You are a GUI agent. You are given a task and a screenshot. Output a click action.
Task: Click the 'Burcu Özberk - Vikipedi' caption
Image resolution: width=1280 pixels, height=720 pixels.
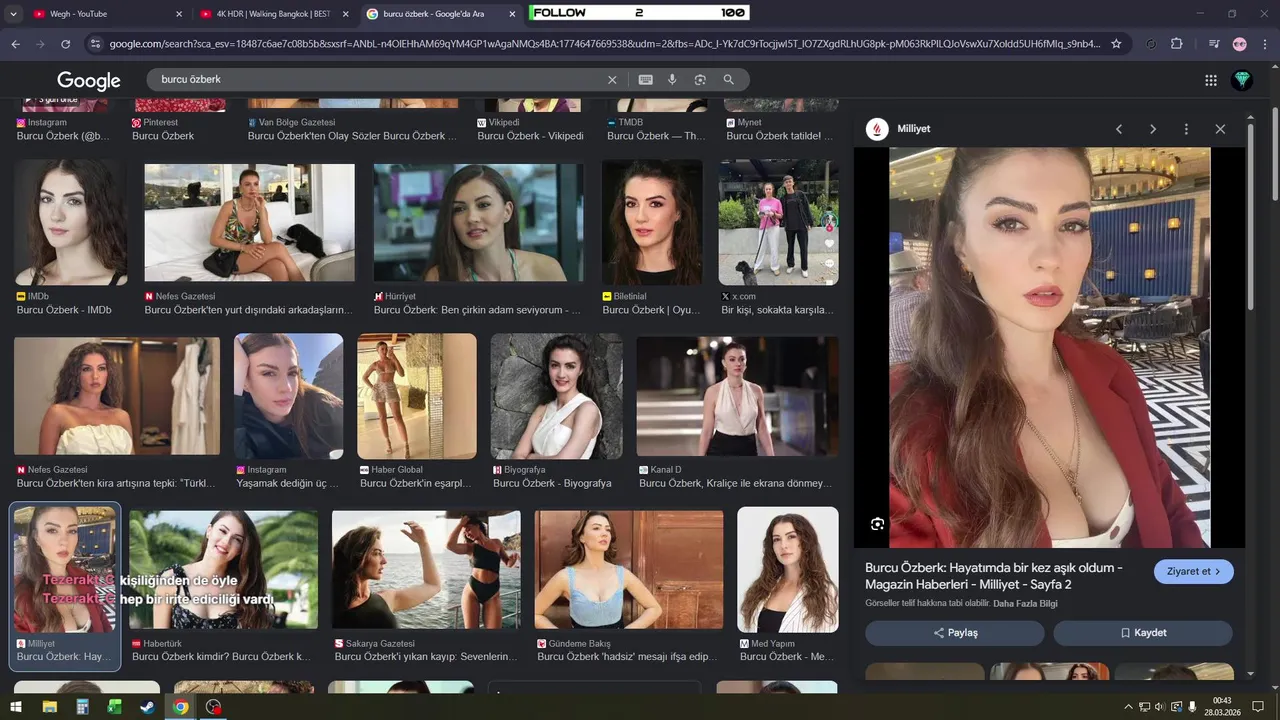(530, 136)
